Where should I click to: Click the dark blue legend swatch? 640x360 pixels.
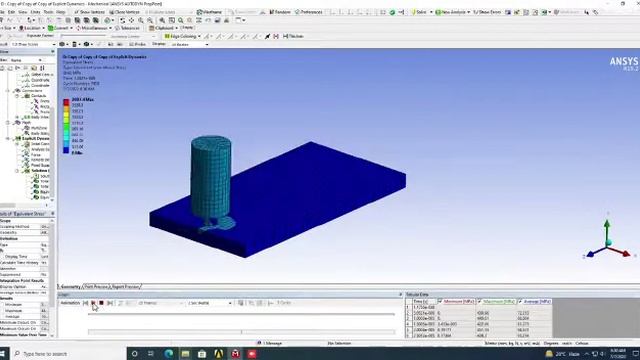point(66,150)
